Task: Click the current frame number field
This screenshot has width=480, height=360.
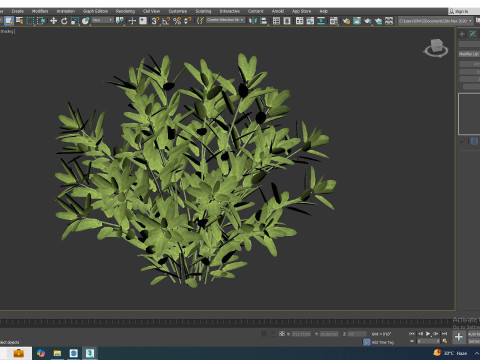Action: [429, 341]
